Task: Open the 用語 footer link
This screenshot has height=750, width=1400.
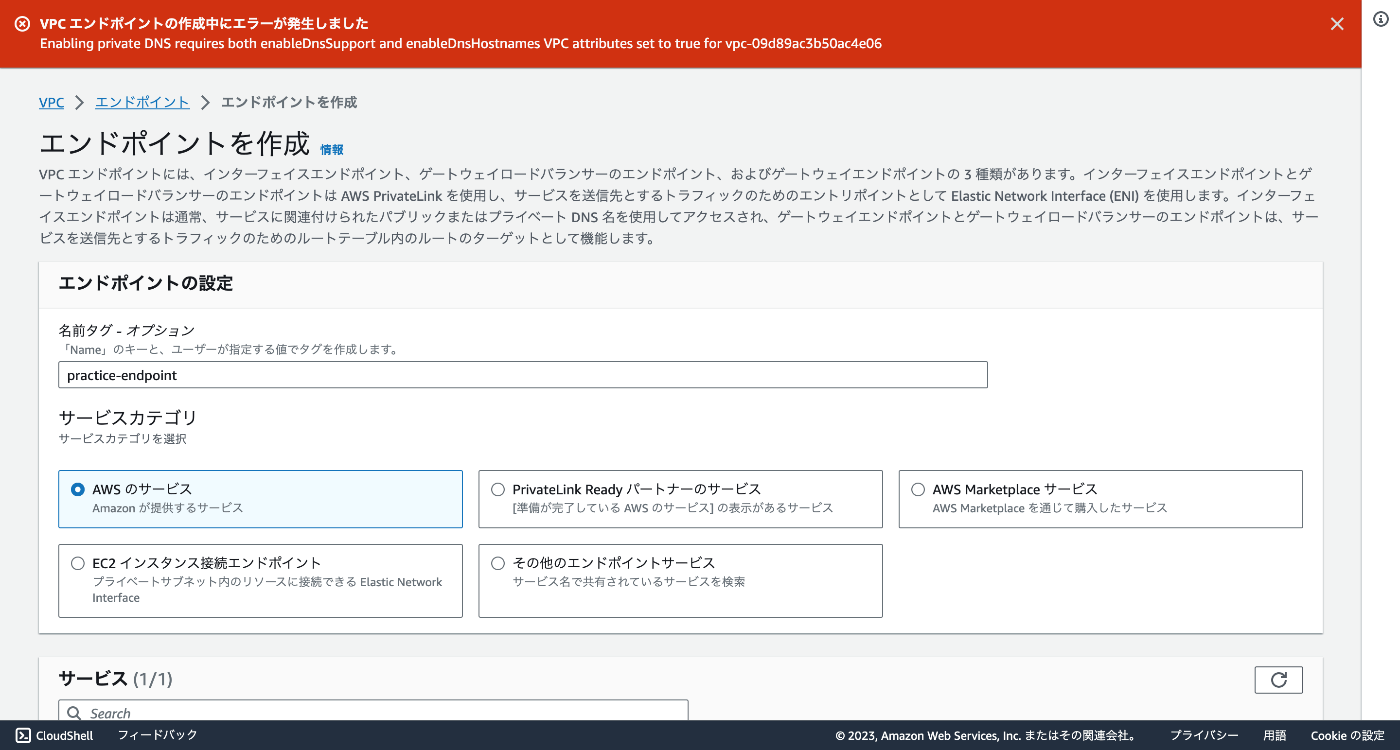Action: [x=1275, y=735]
